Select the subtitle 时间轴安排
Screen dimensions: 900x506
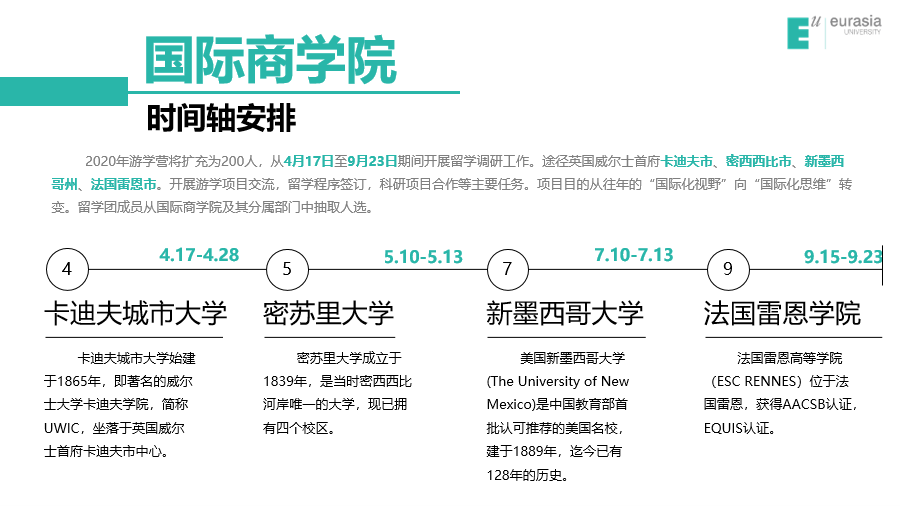(221, 118)
